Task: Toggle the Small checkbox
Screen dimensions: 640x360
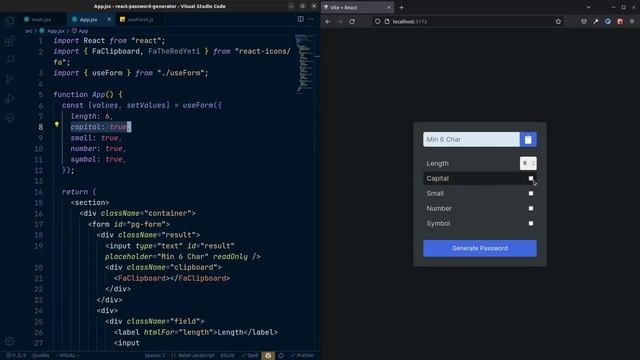Action: click(x=531, y=193)
